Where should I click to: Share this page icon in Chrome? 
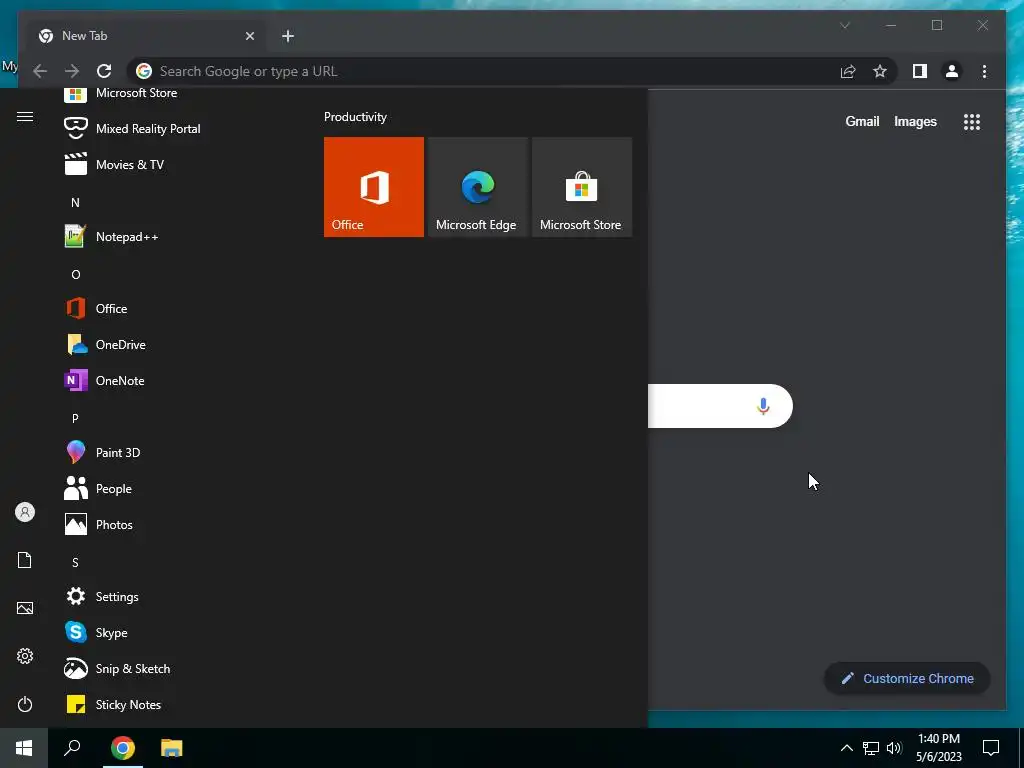pyautogui.click(x=848, y=71)
